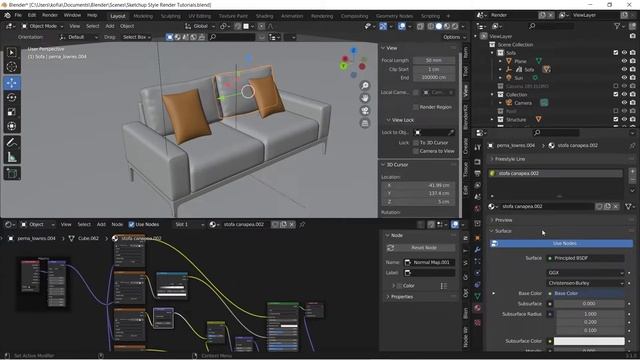
Task: Click the pan view hand icon
Action: coord(365,98)
